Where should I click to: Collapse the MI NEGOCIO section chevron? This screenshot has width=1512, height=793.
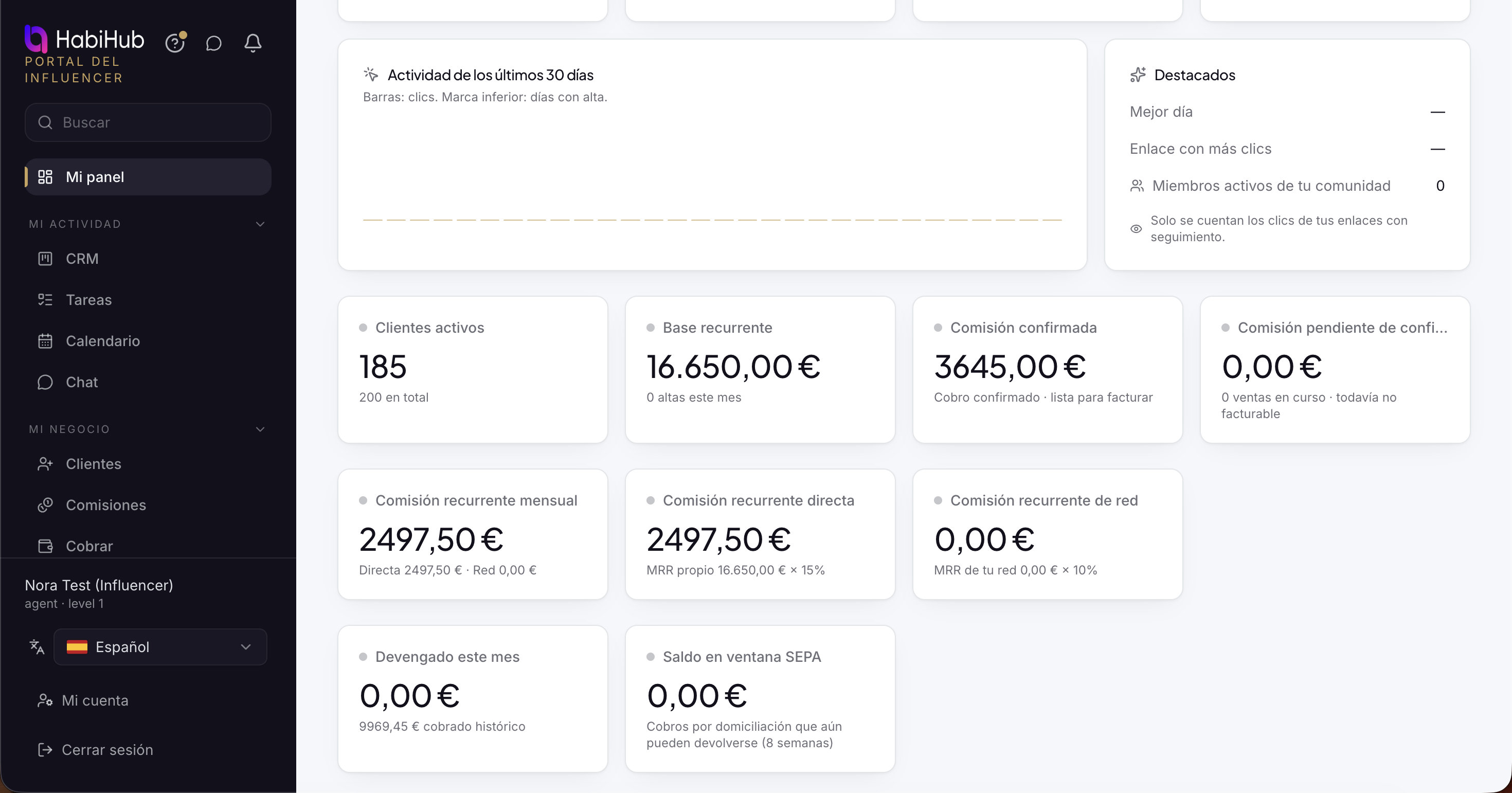[x=260, y=429]
